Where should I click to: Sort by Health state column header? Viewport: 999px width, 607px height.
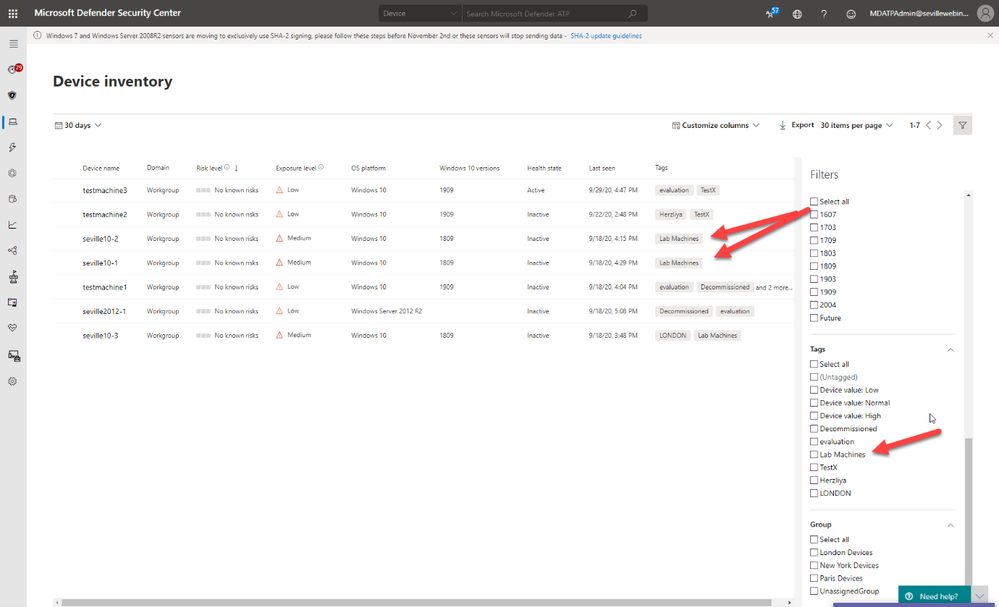pos(544,168)
